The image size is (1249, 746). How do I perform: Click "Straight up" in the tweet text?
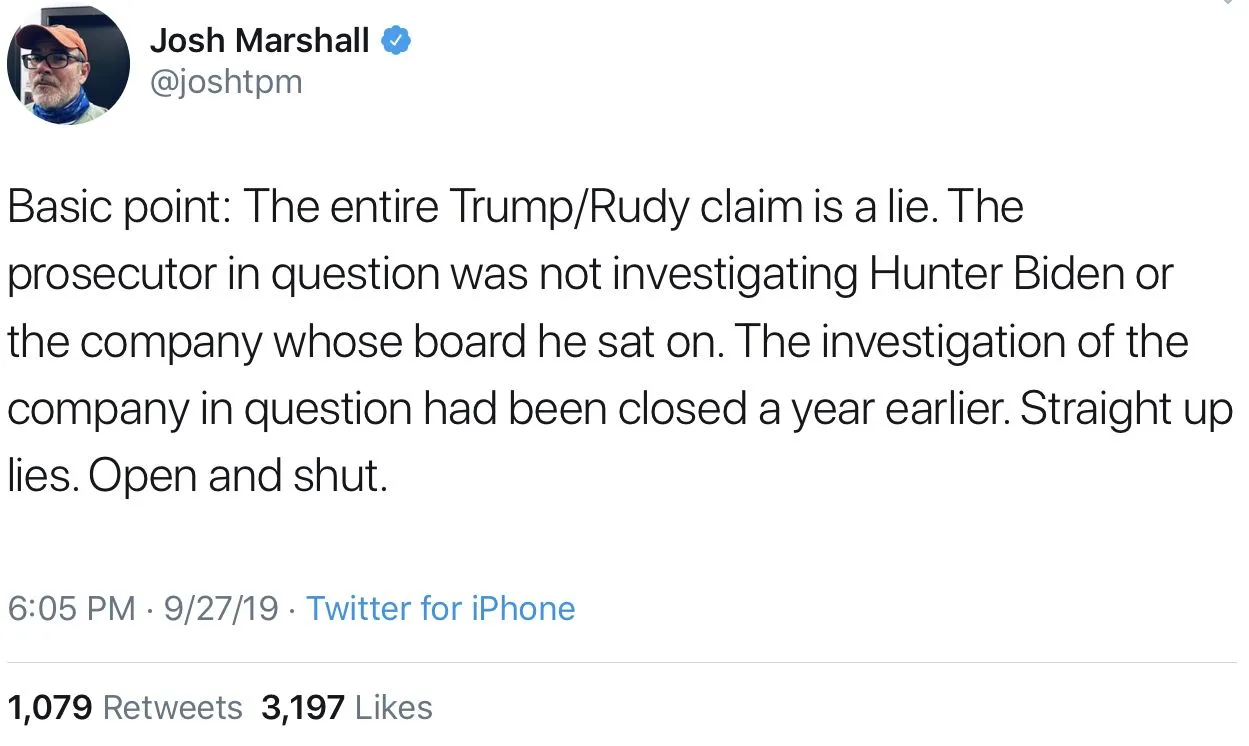point(1127,409)
